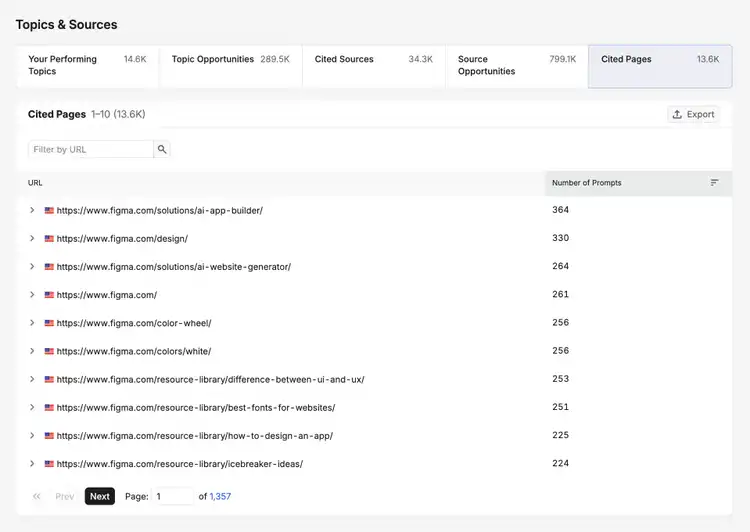The height and width of the screenshot is (532, 750).
Task: Open the how-to-design-an-app URL
Action: [195, 436]
